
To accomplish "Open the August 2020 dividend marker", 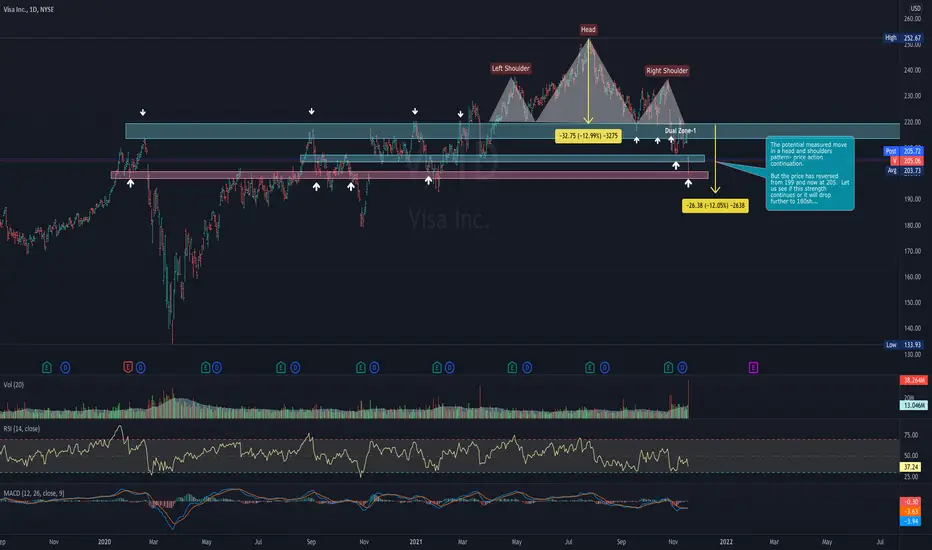I will [x=295, y=367].
